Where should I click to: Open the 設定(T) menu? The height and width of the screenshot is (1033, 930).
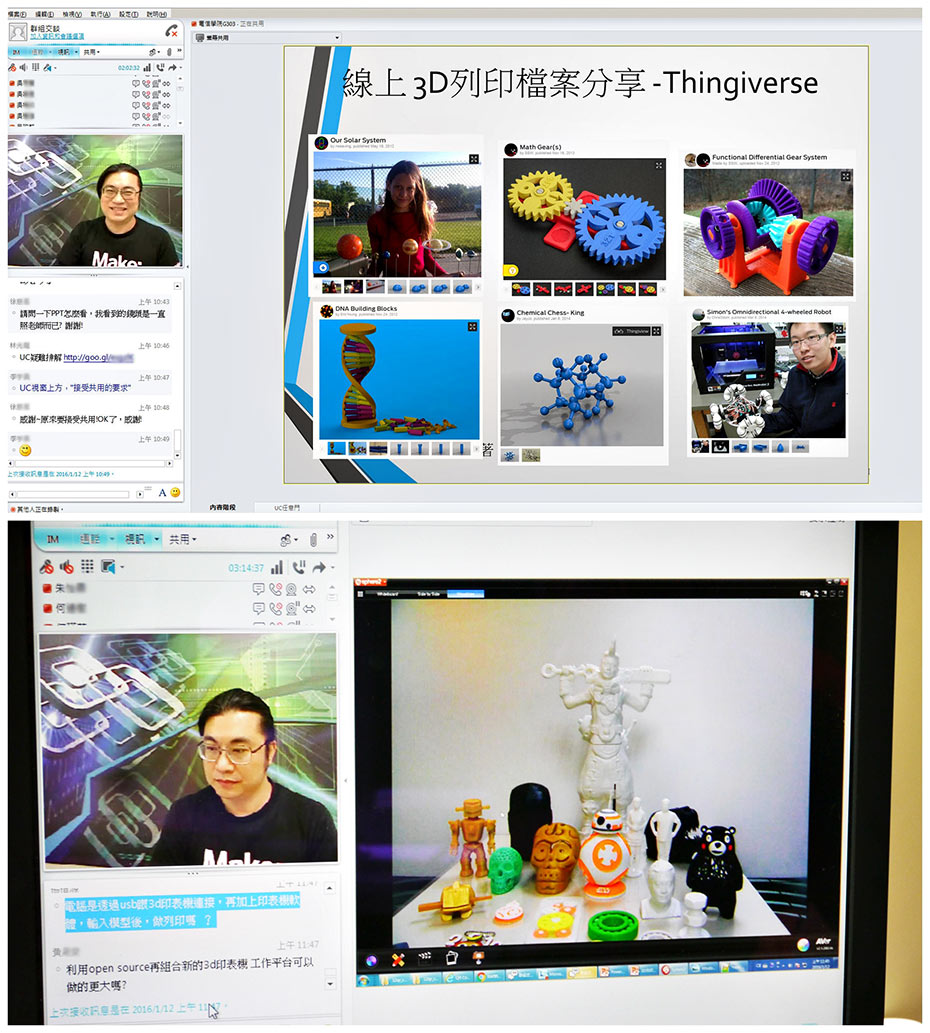tap(128, 14)
